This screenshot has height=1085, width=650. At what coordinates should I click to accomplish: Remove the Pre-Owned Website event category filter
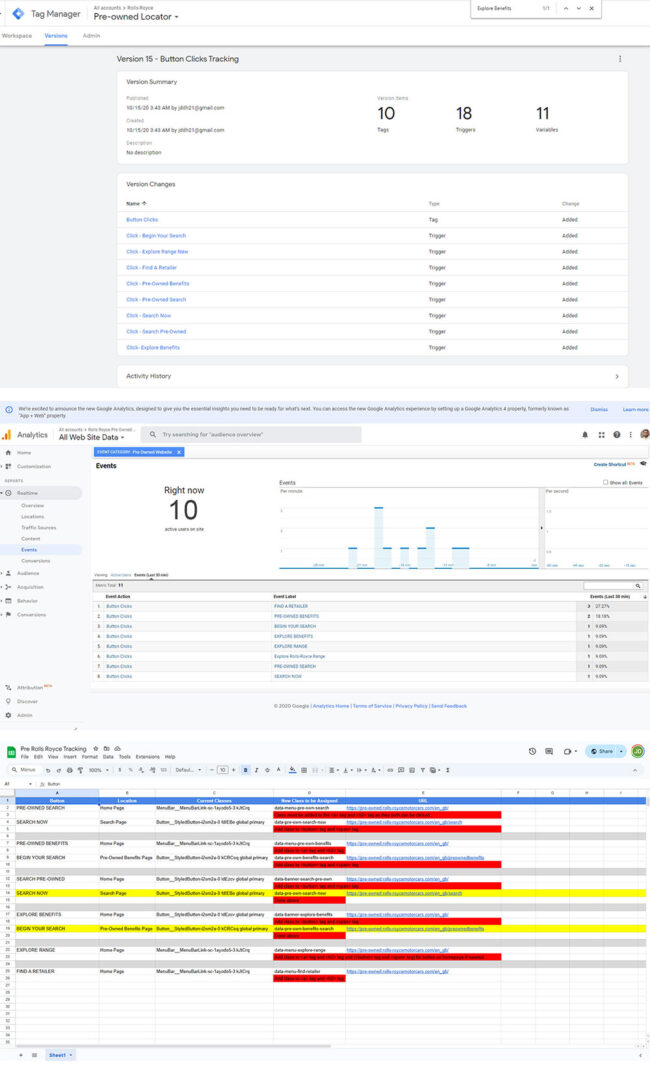click(179, 452)
